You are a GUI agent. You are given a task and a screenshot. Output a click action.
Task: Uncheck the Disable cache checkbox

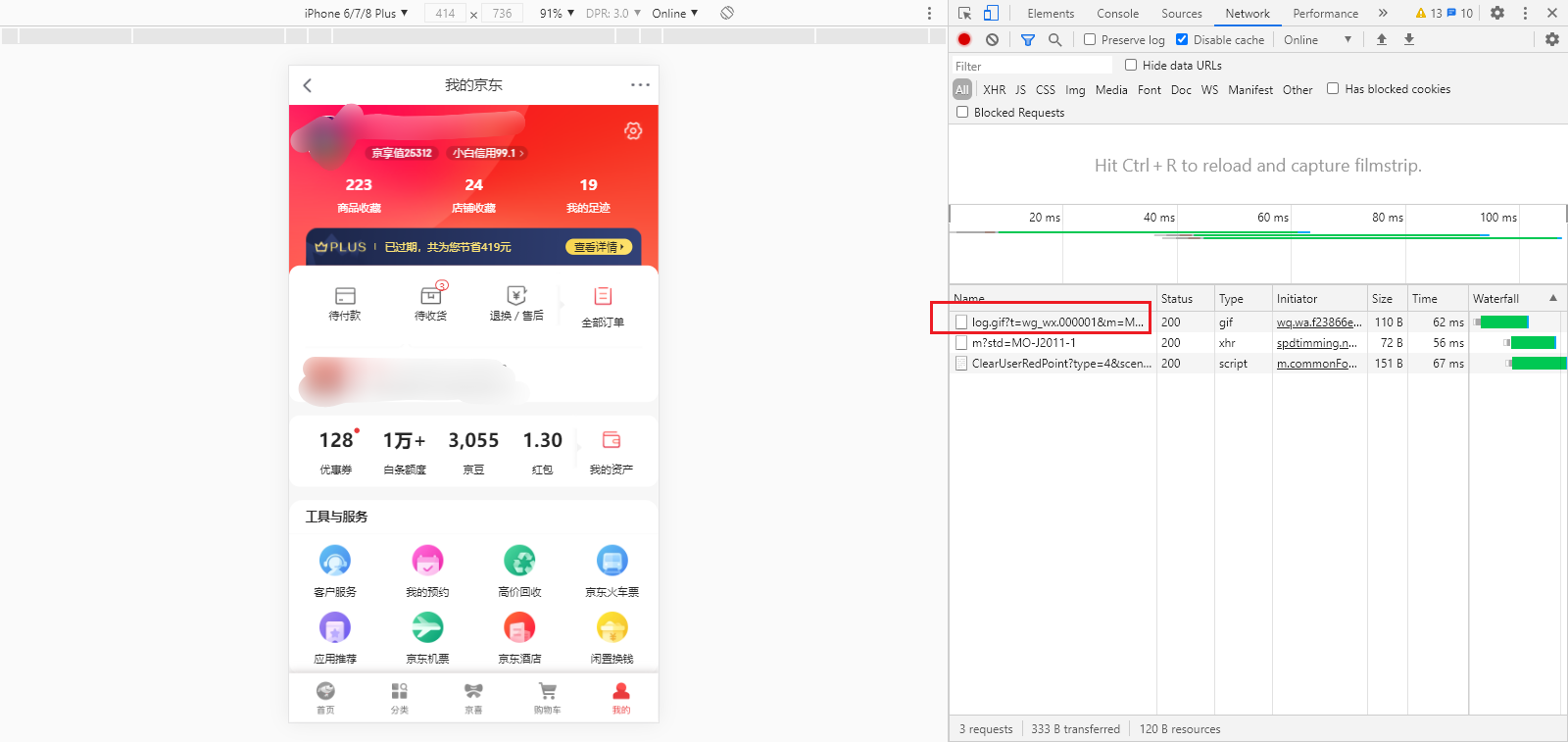click(1182, 40)
